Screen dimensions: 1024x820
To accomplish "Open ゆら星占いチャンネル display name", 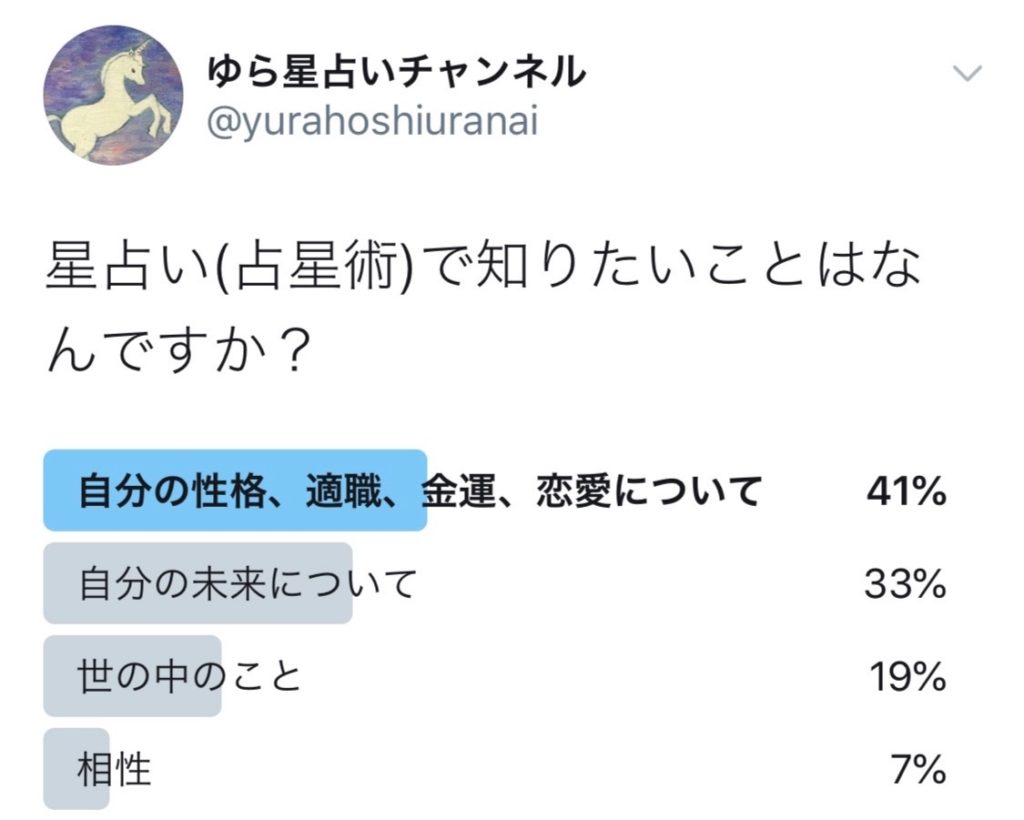I will click(396, 72).
